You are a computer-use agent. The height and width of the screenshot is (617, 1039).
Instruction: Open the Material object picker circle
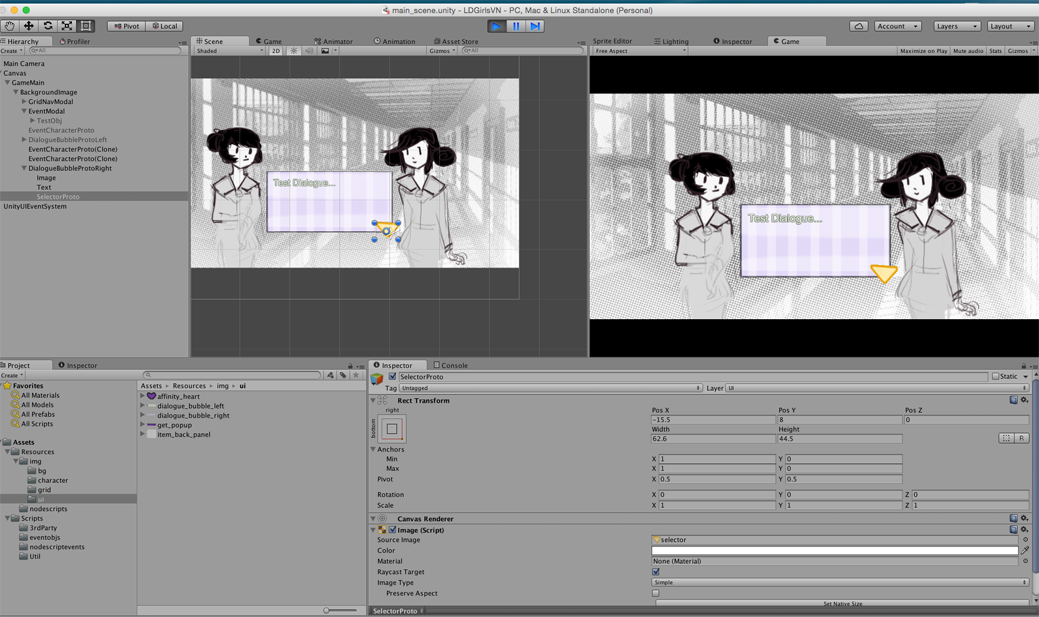1025,561
